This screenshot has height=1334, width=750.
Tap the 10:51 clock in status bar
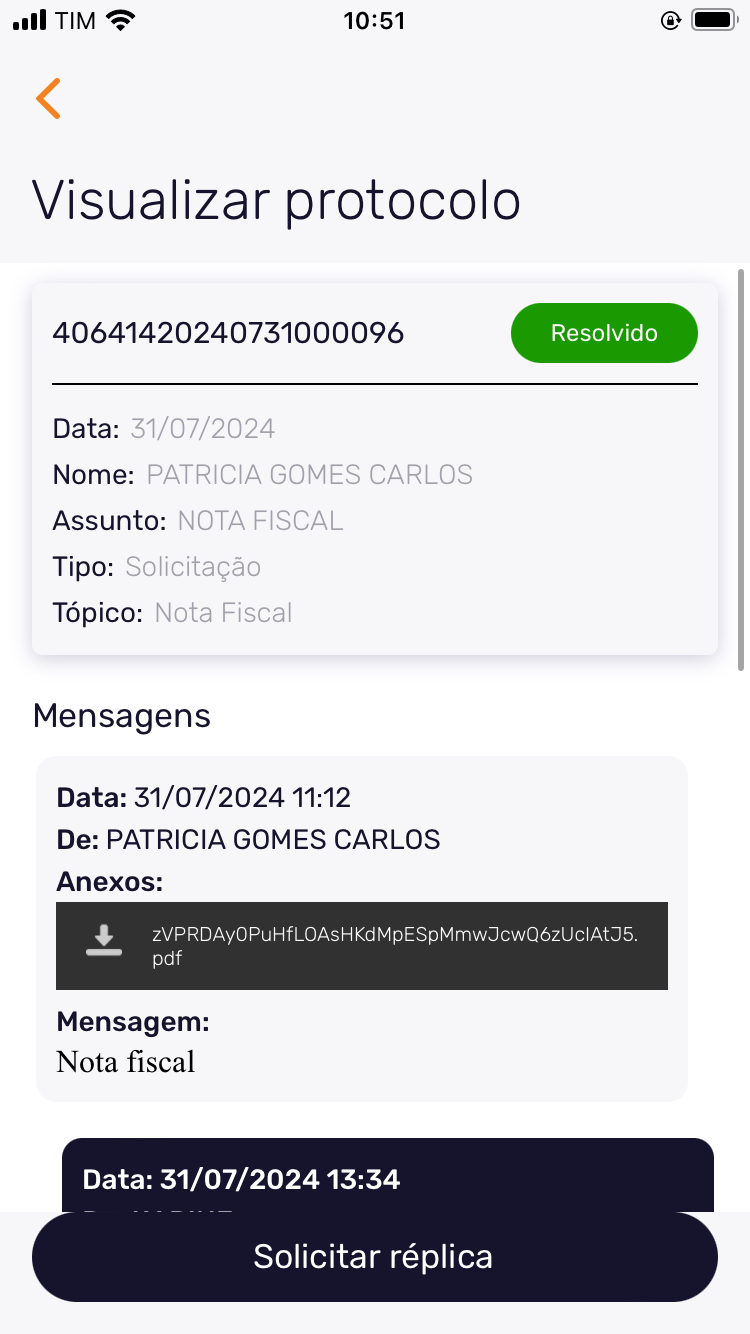(x=374, y=20)
